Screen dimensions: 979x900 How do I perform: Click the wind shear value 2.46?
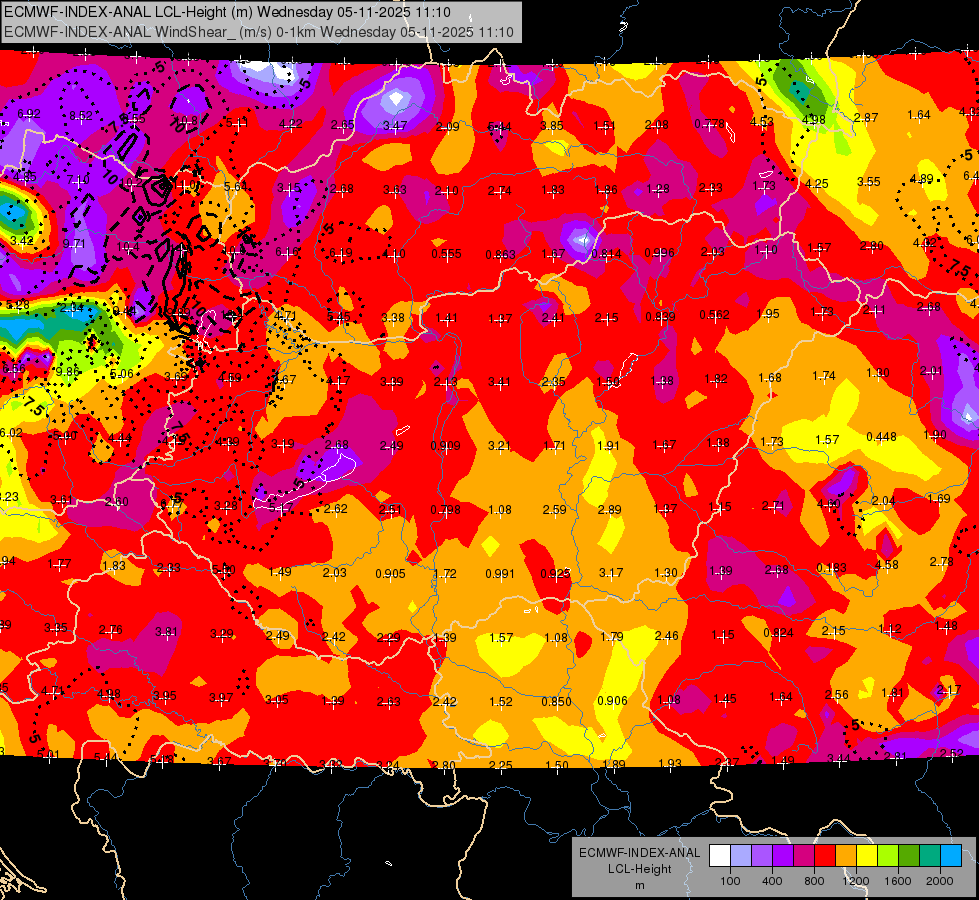click(666, 636)
